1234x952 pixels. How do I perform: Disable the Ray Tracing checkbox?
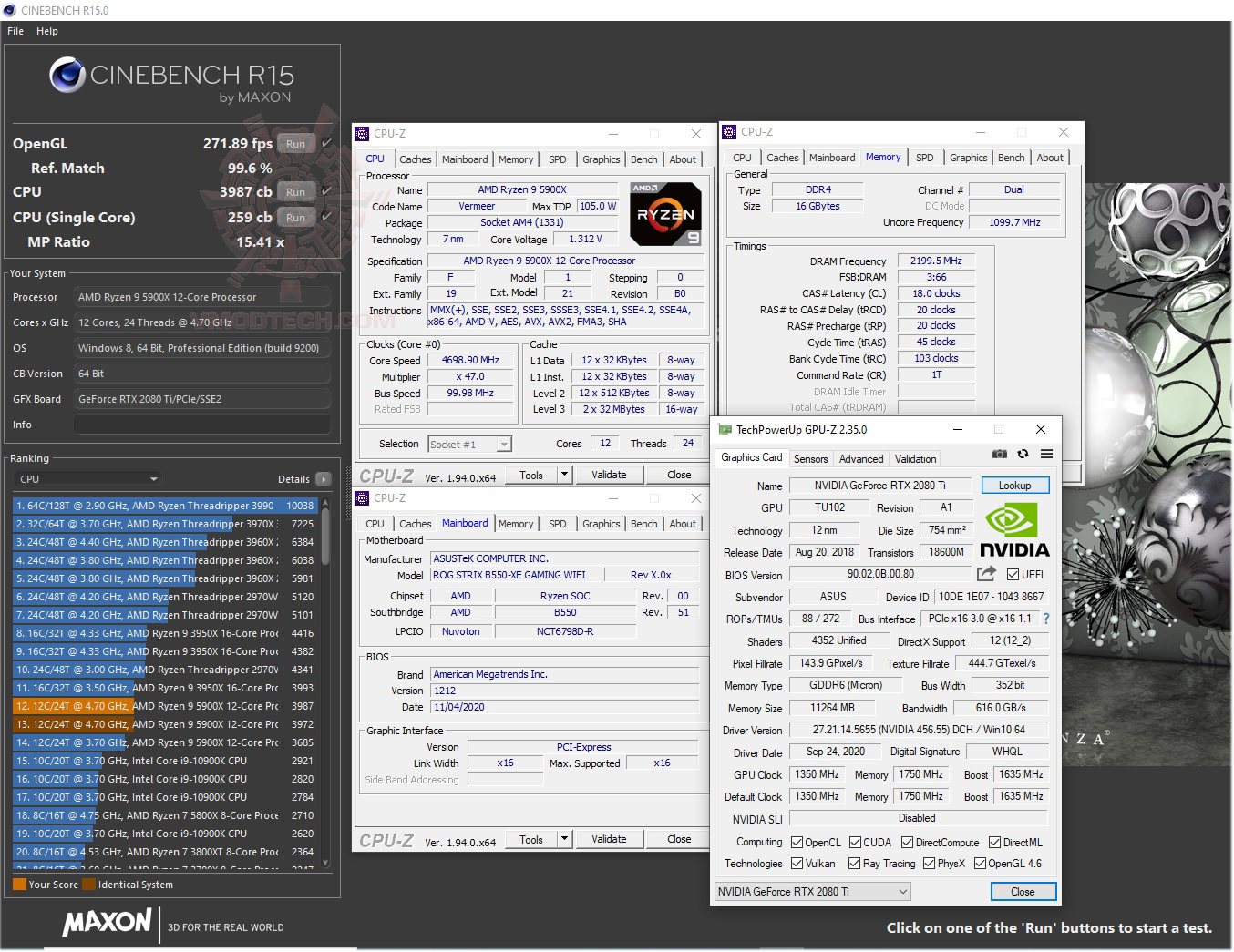coord(855,863)
